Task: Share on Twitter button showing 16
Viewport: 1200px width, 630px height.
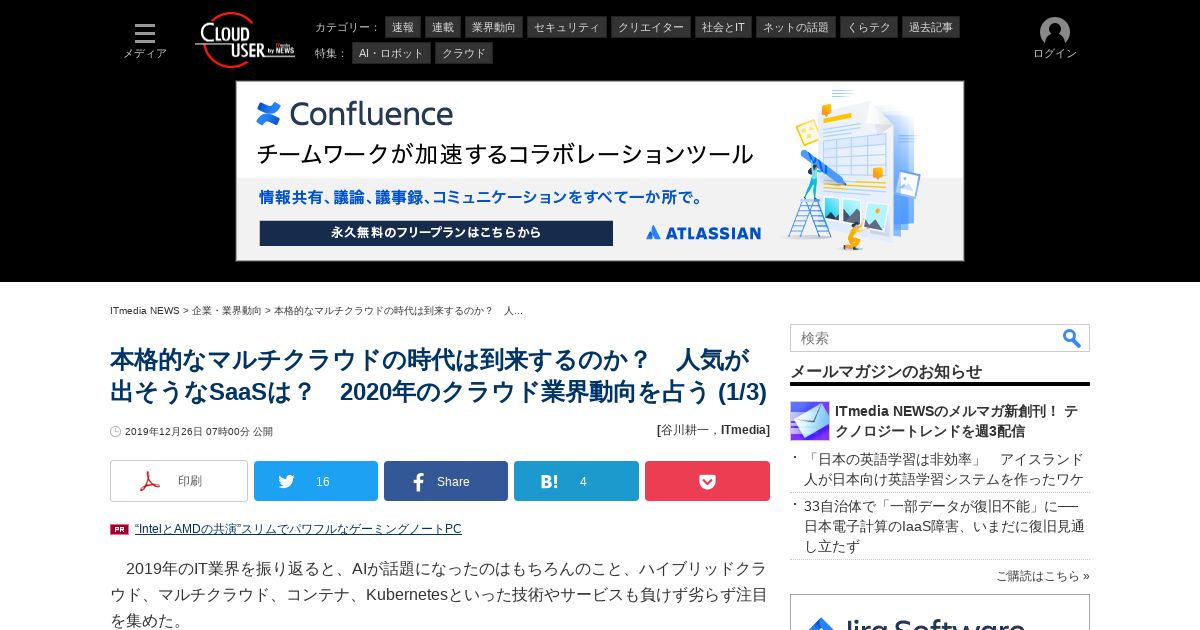Action: [316, 481]
